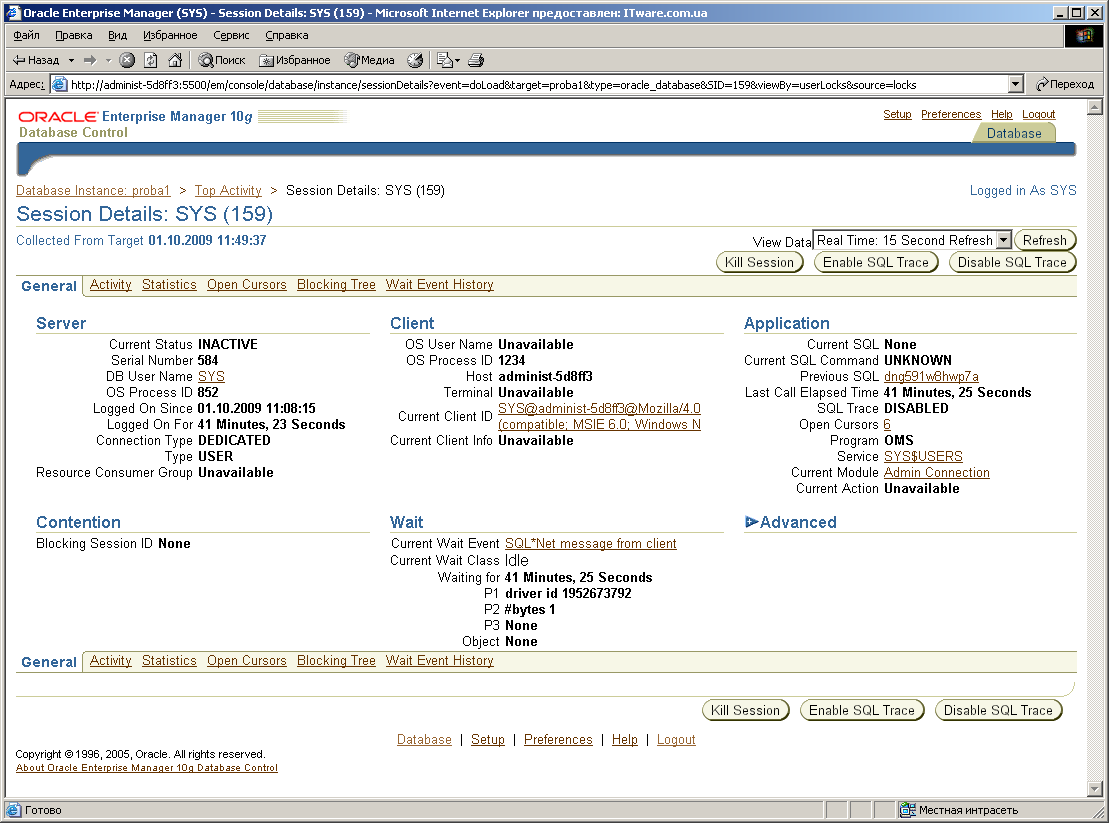1109x823 pixels.
Task: Click the footer Database link
Action: (424, 739)
